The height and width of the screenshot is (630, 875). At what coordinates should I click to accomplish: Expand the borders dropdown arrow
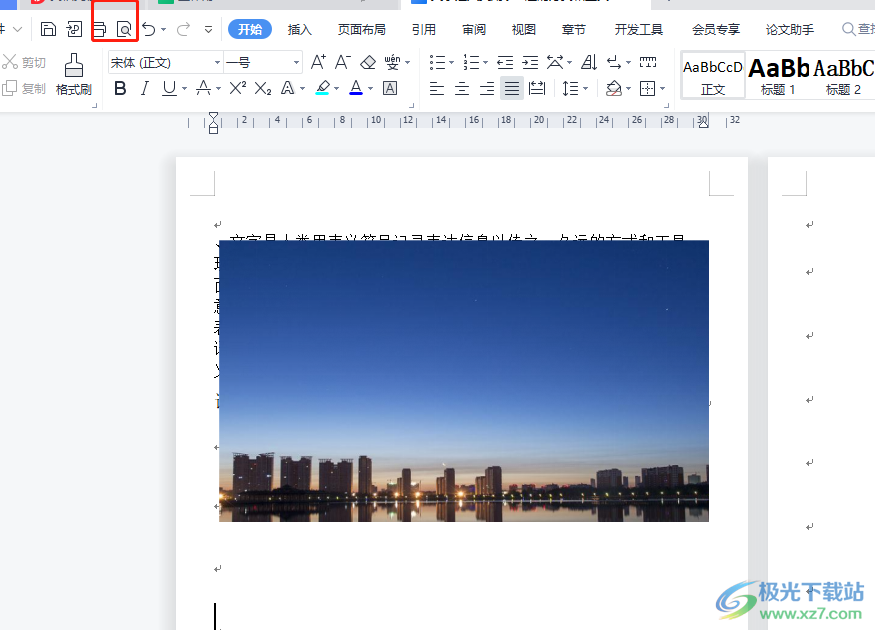click(x=662, y=88)
